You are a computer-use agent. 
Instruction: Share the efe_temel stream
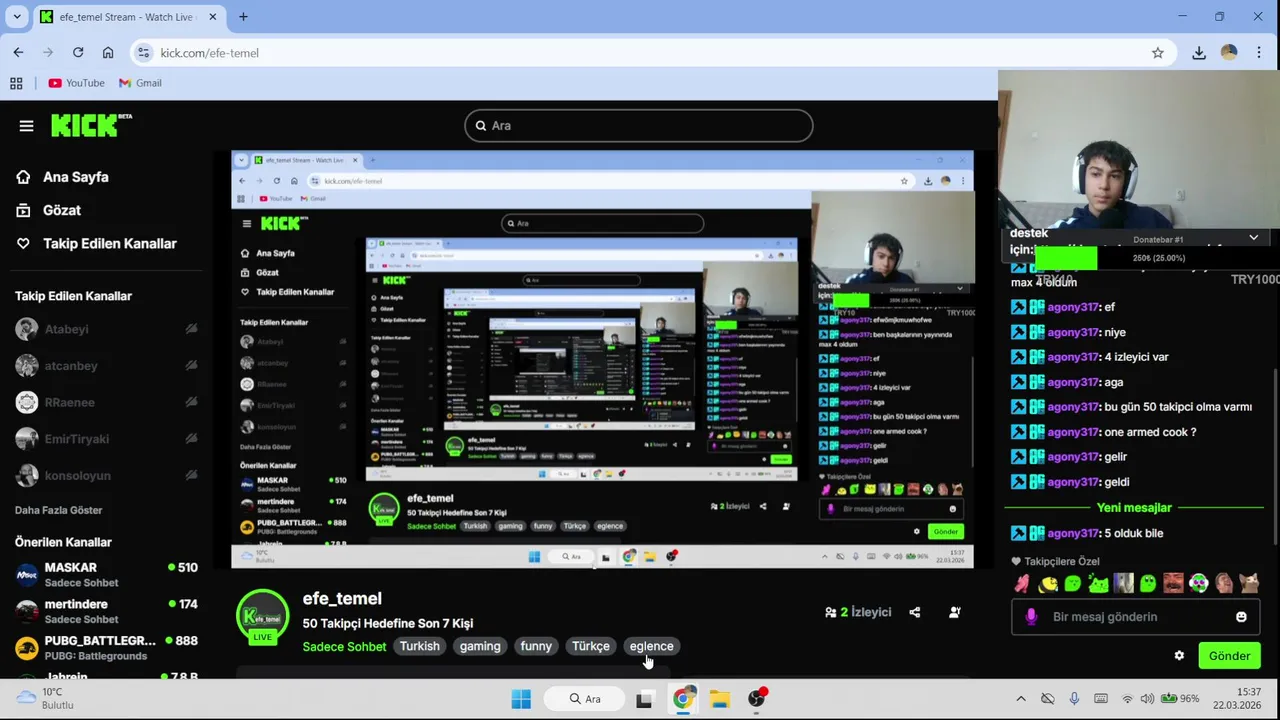tap(914, 612)
